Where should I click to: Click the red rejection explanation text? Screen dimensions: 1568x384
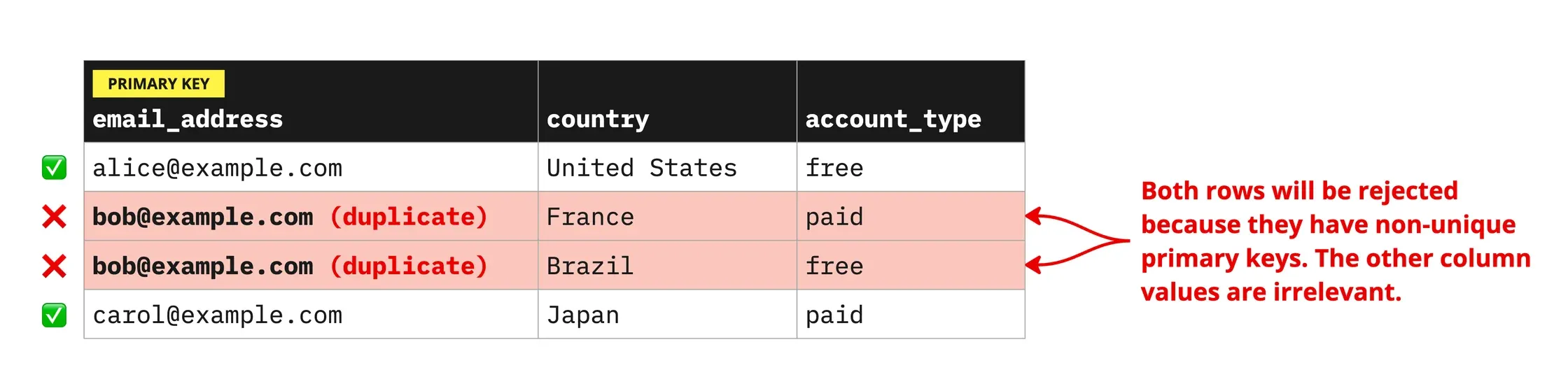1334,241
